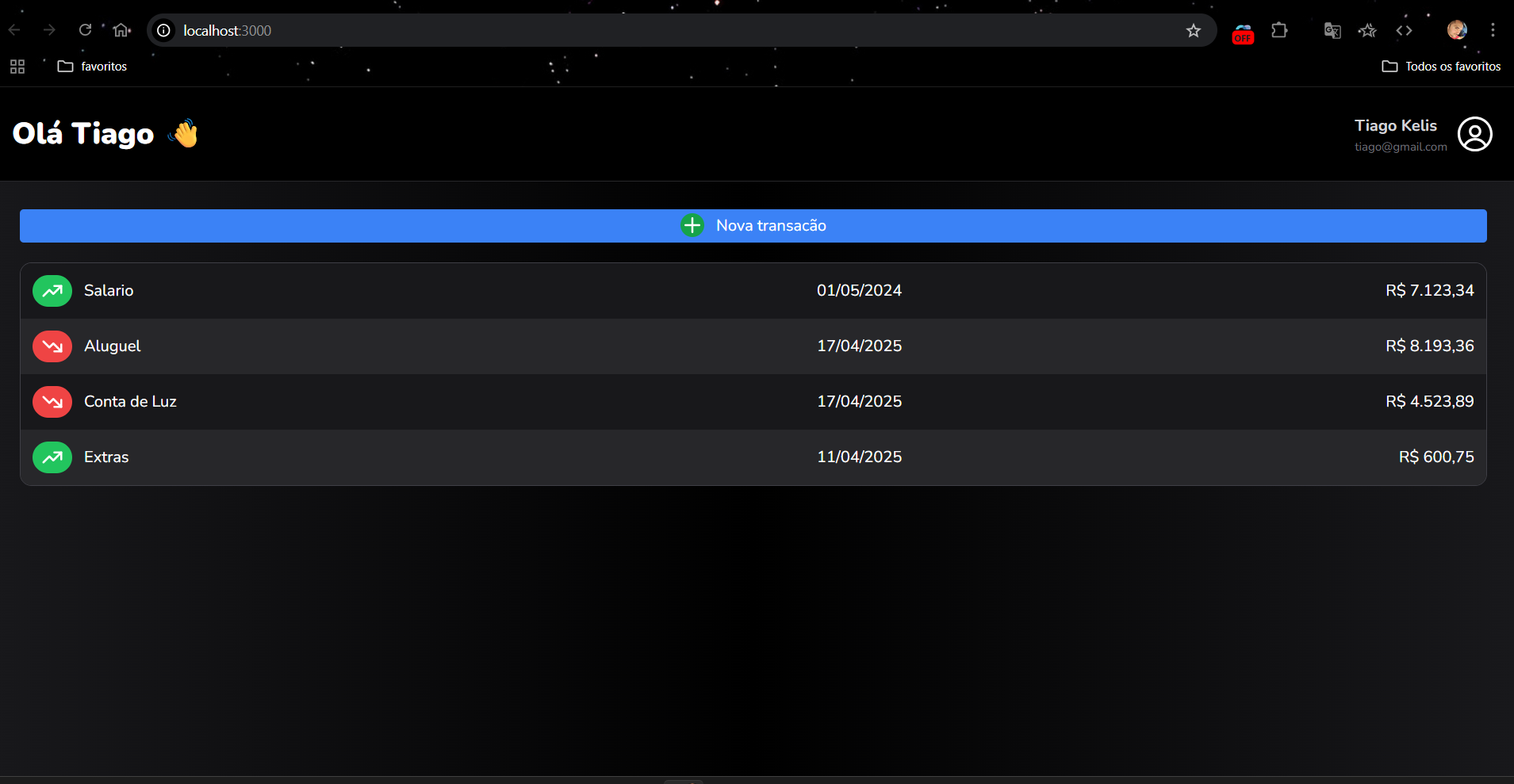Reload the localhost page
The image size is (1514, 784).
pyautogui.click(x=85, y=30)
